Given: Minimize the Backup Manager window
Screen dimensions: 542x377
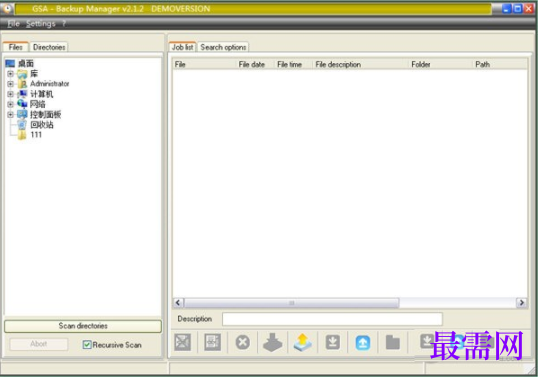Looking at the screenshot, I should coord(506,9).
